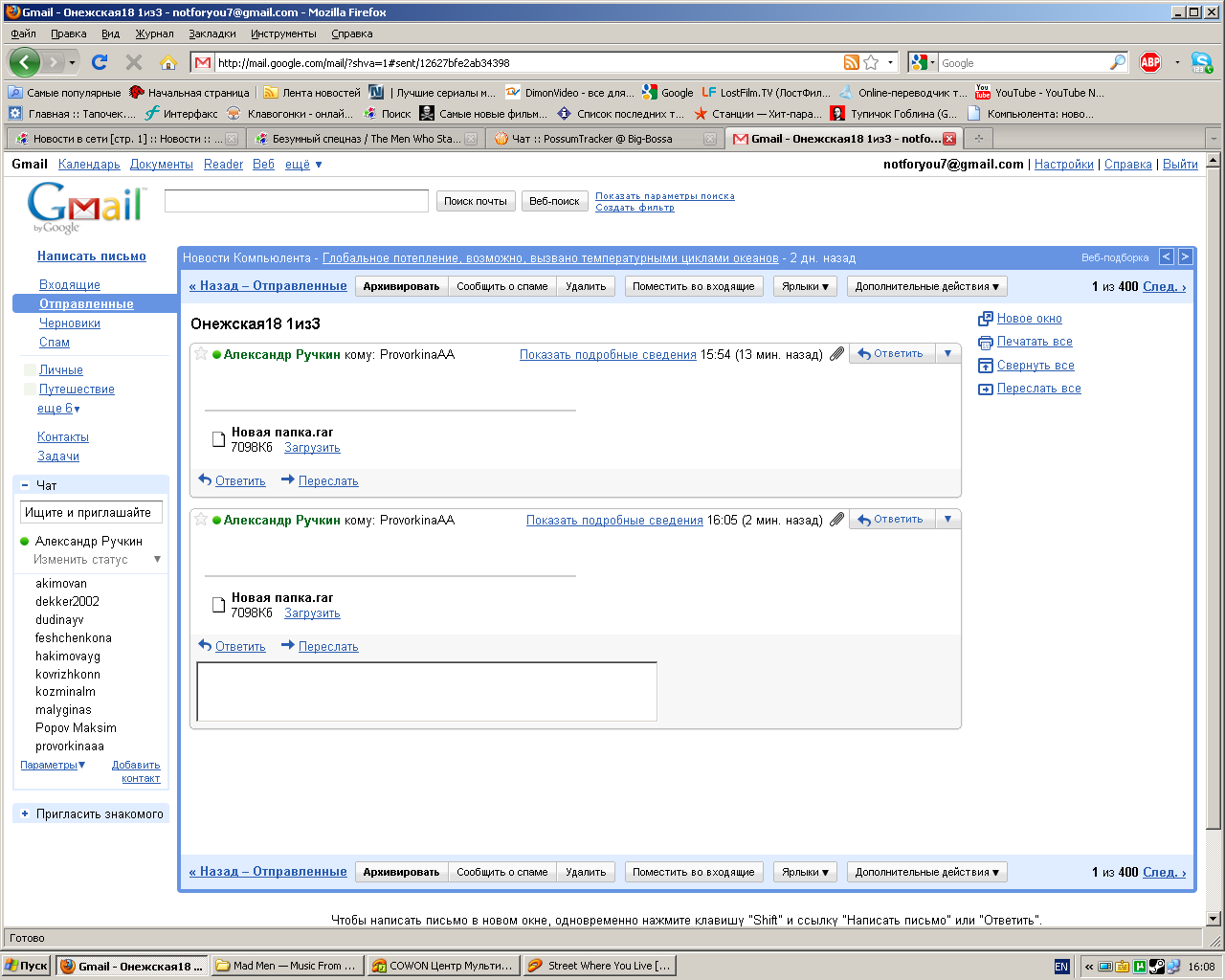The image size is (1225, 980).
Task: Open a new browser tab with plus button
Action: 978,139
